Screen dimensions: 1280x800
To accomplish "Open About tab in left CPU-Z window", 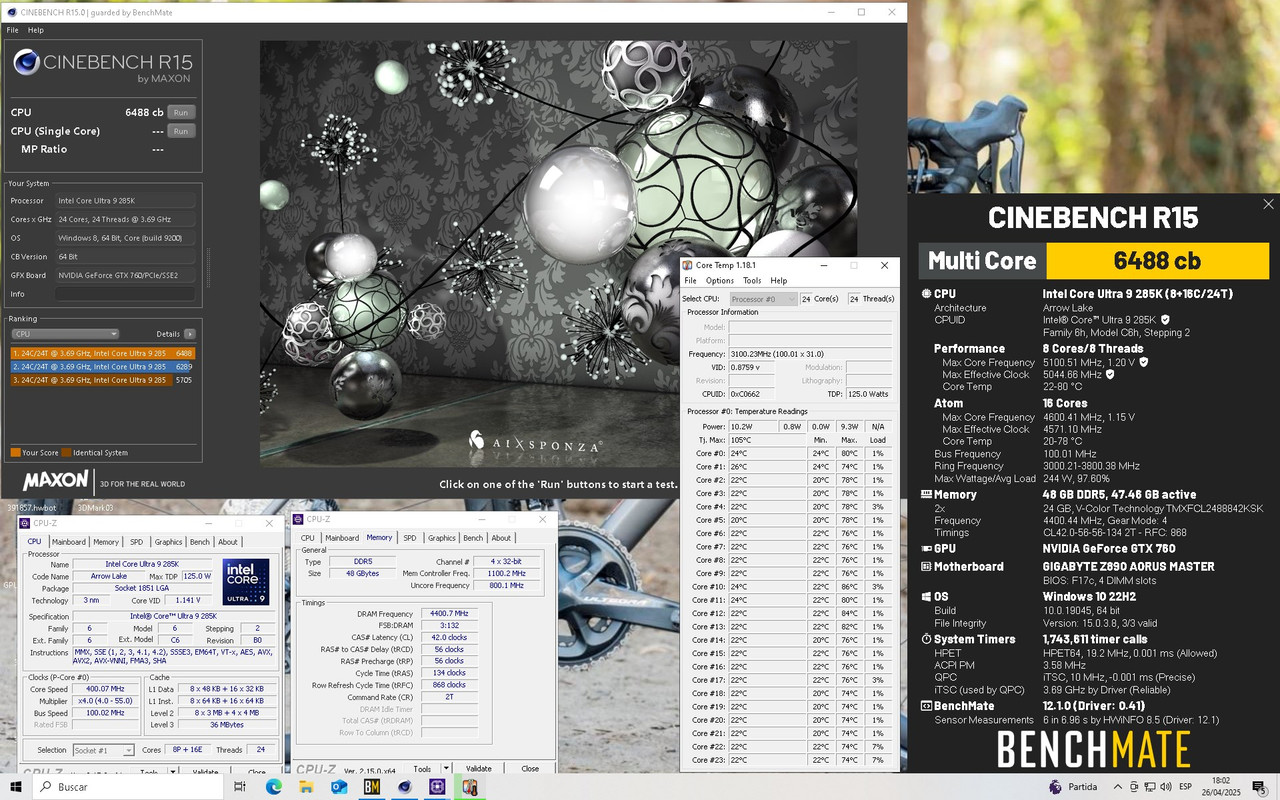I will pos(228,542).
